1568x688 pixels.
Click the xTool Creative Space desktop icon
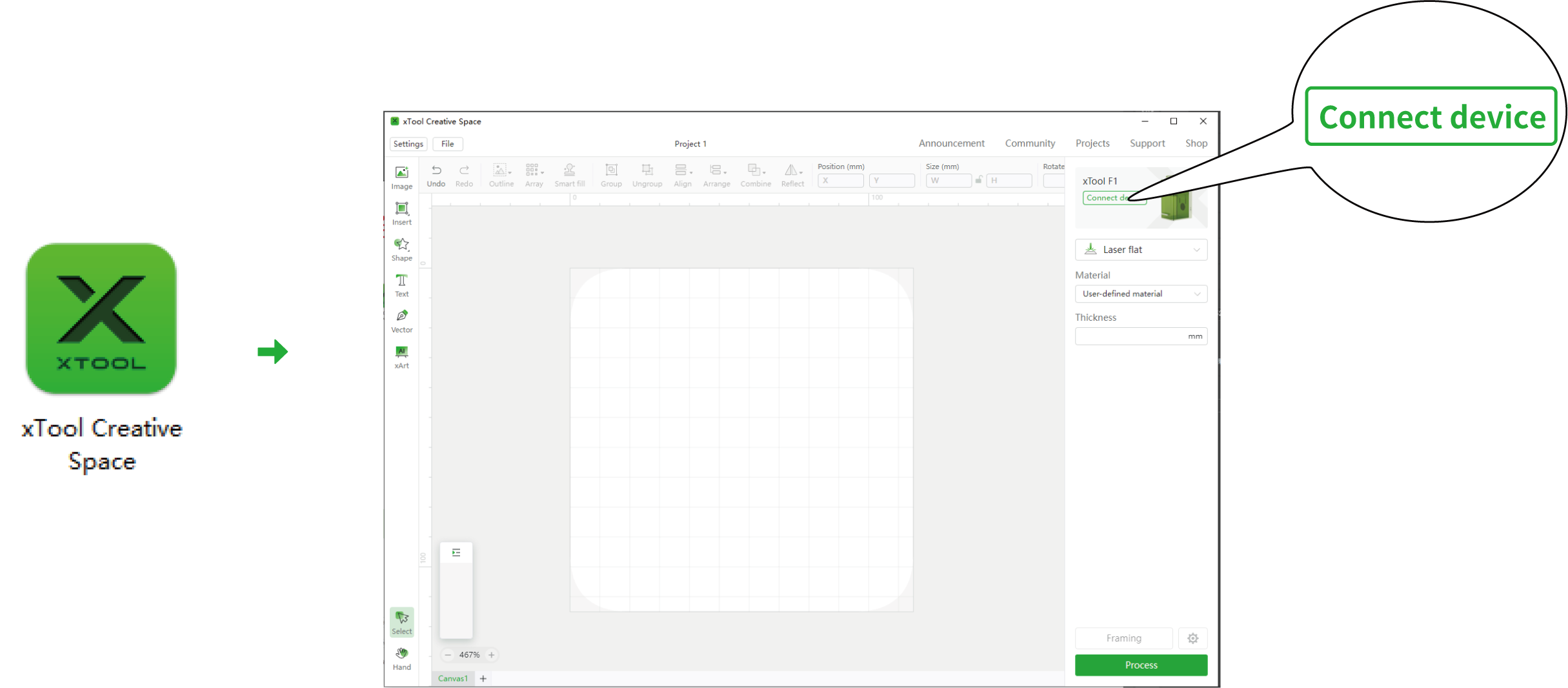[x=101, y=318]
